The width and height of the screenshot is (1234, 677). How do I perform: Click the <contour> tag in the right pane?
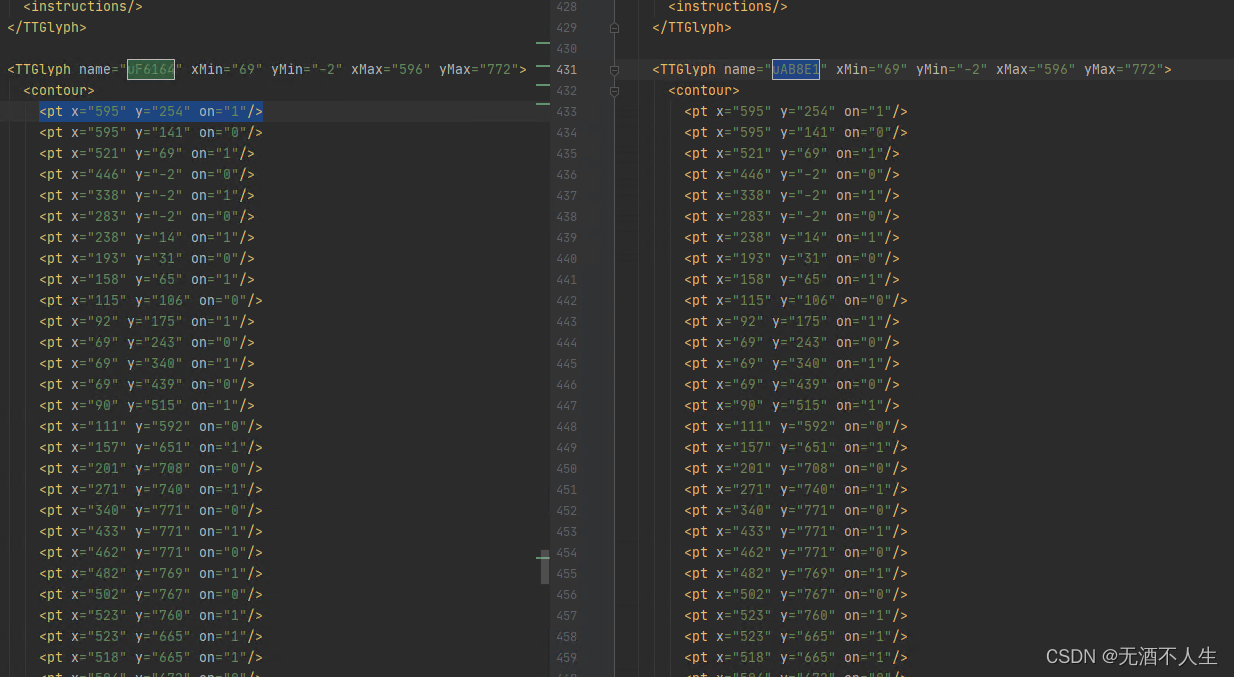coord(704,90)
